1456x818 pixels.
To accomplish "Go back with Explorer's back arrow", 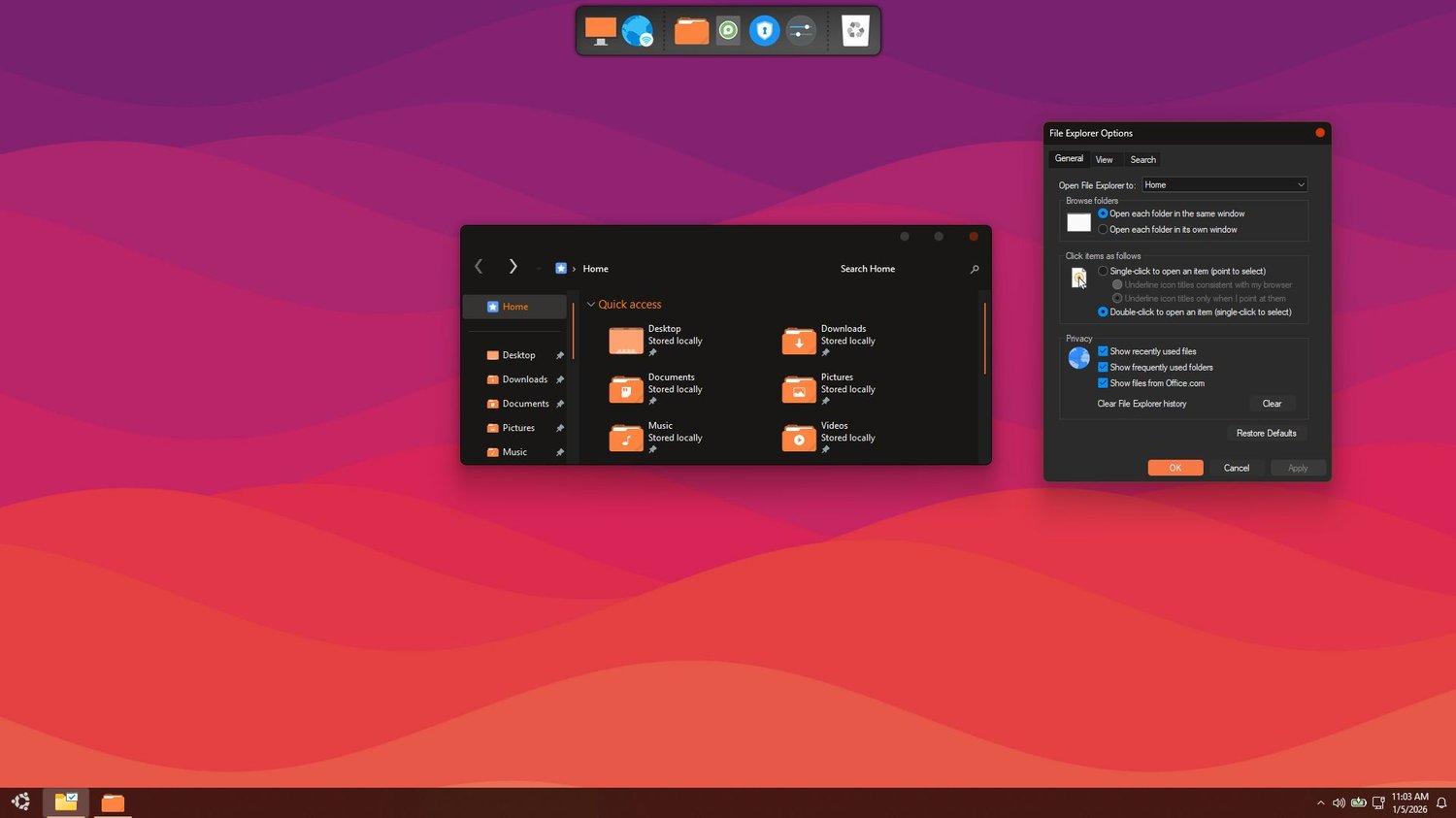I will click(x=479, y=267).
